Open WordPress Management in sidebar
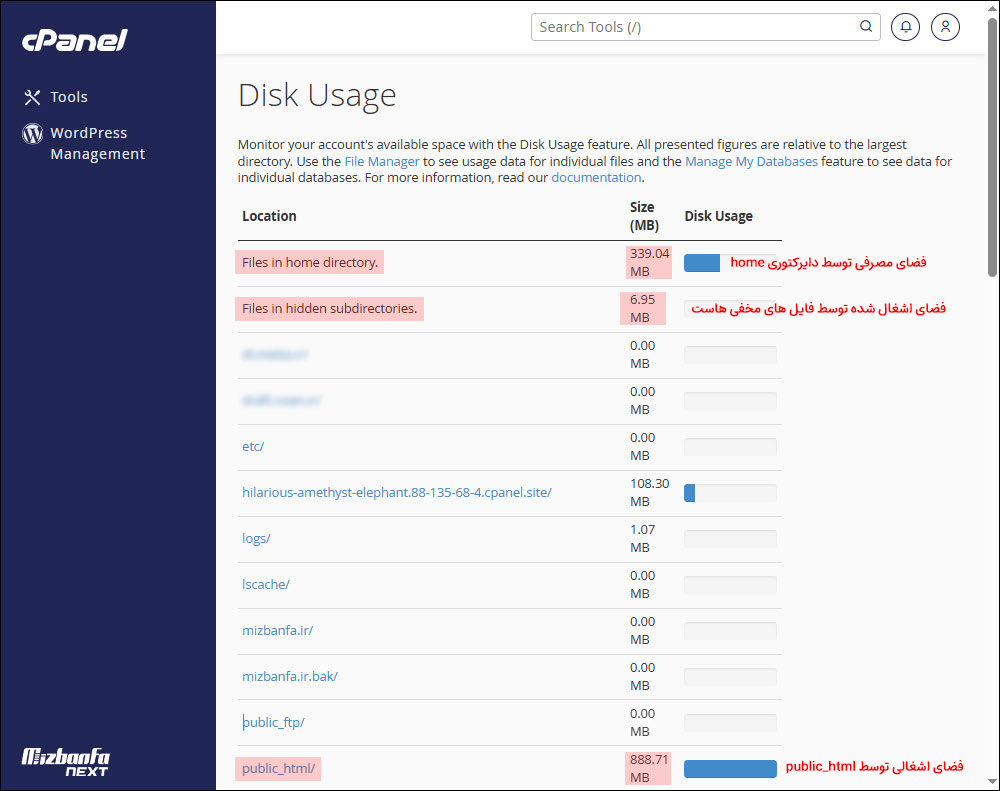 97,143
